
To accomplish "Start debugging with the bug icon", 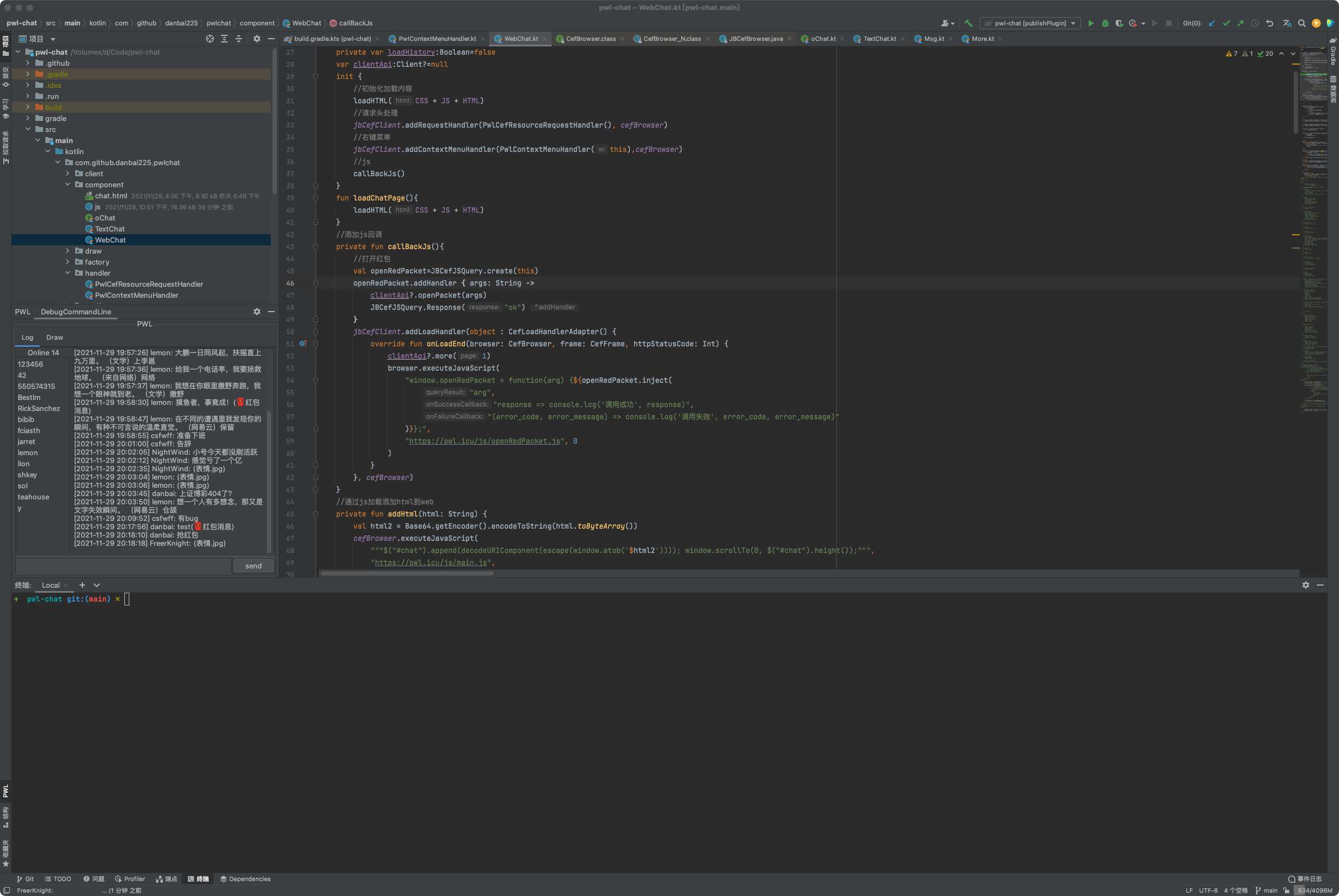I will click(x=1105, y=23).
